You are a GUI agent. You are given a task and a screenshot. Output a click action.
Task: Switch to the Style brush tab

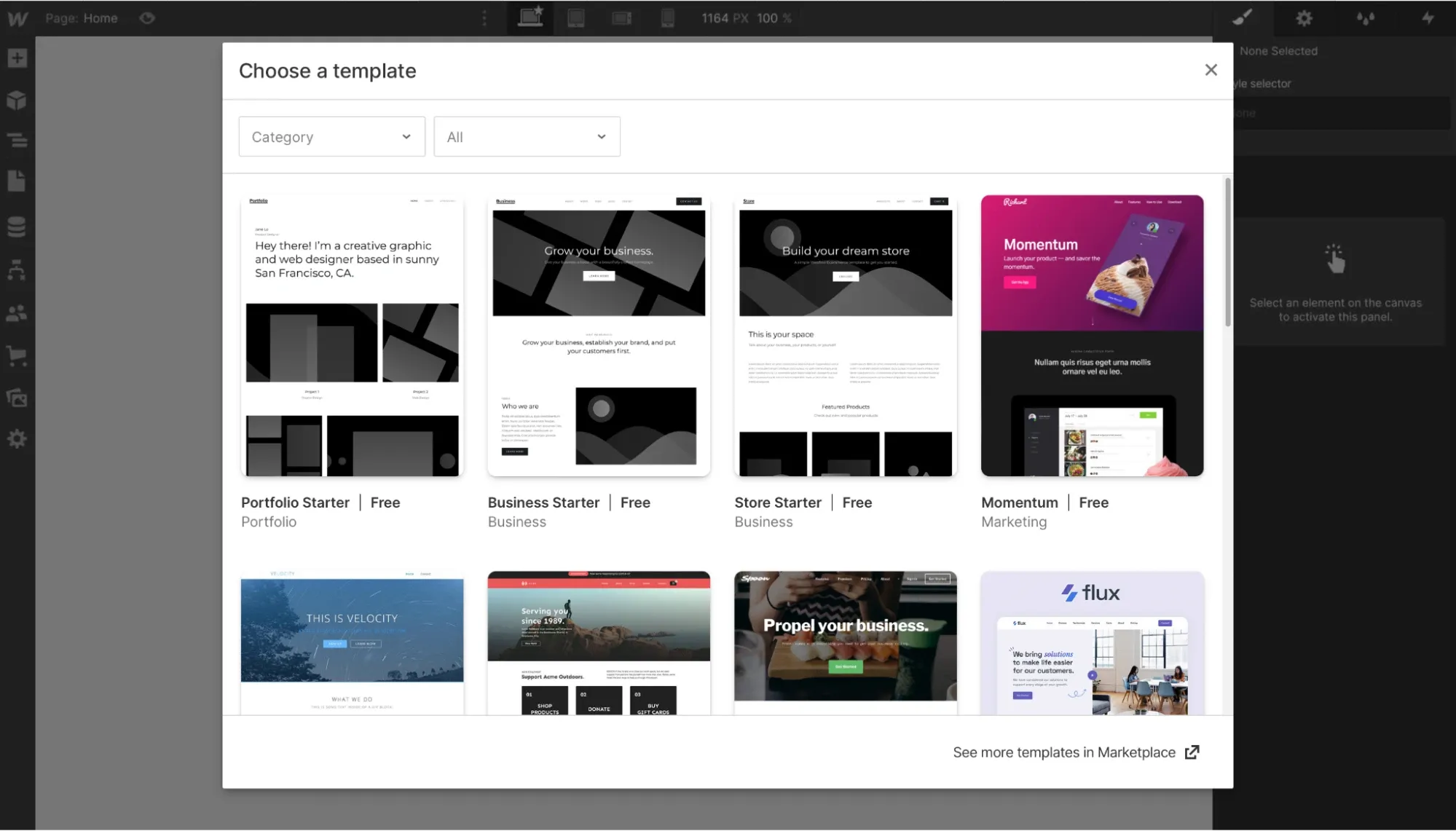click(x=1243, y=18)
